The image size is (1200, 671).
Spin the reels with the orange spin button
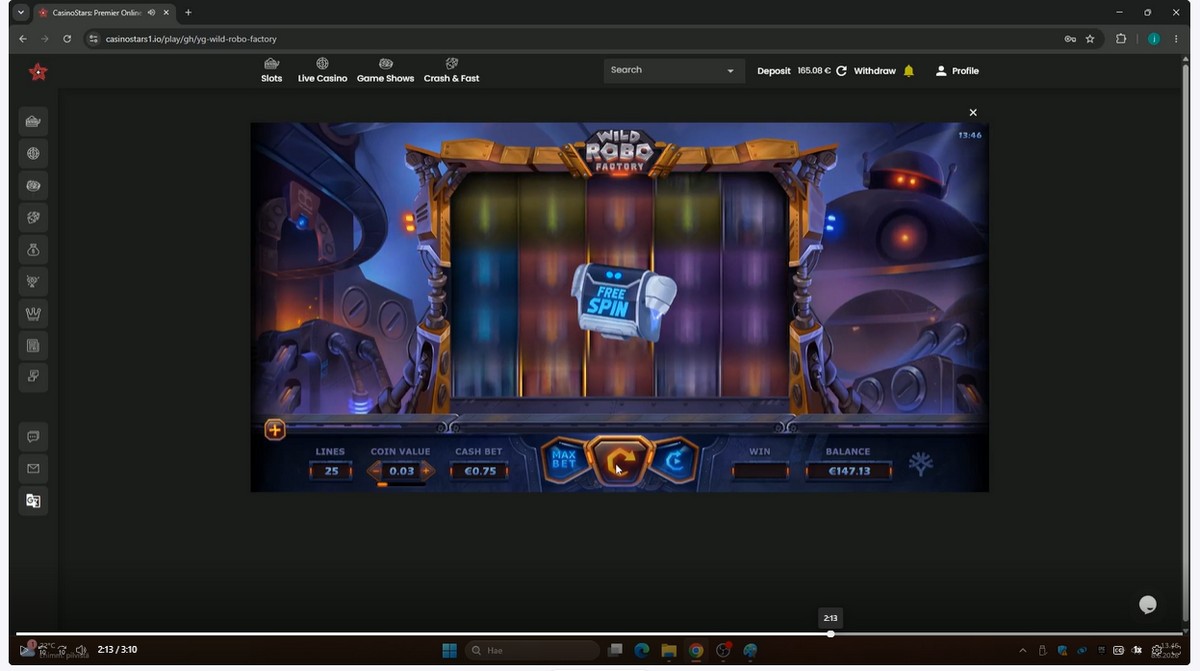(x=619, y=461)
